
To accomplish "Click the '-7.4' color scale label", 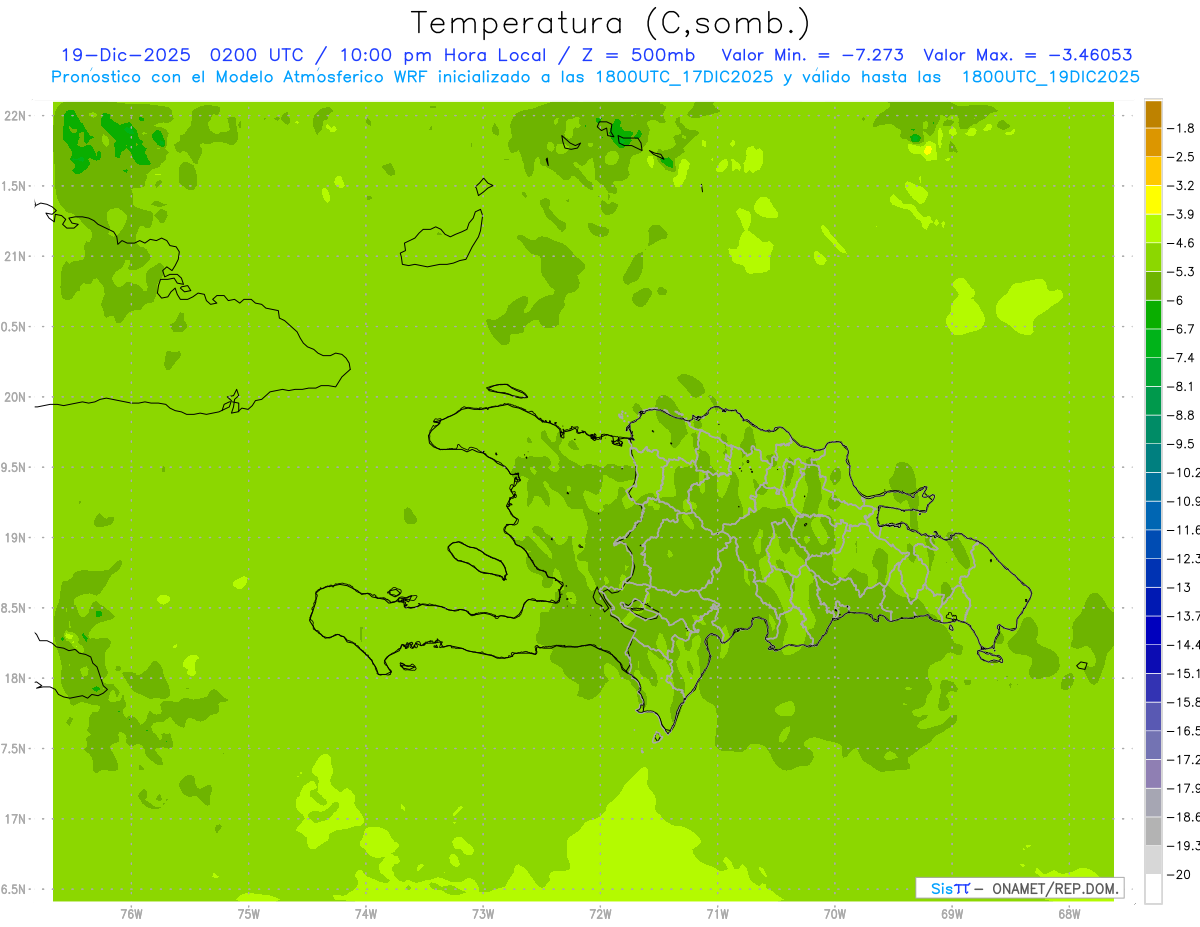I will click(1181, 358).
